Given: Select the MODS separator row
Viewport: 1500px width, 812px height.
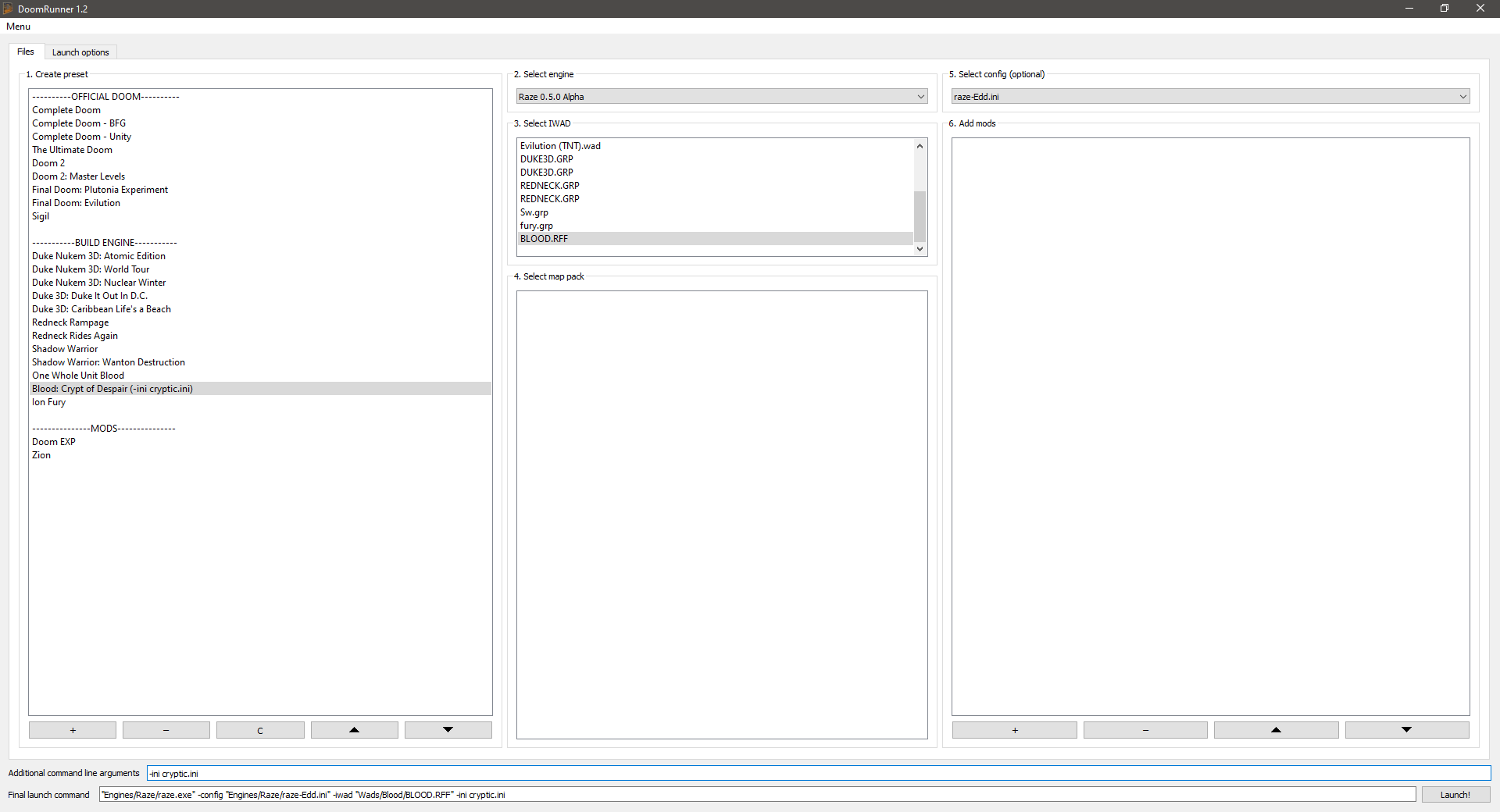Looking at the screenshot, I should (260, 429).
